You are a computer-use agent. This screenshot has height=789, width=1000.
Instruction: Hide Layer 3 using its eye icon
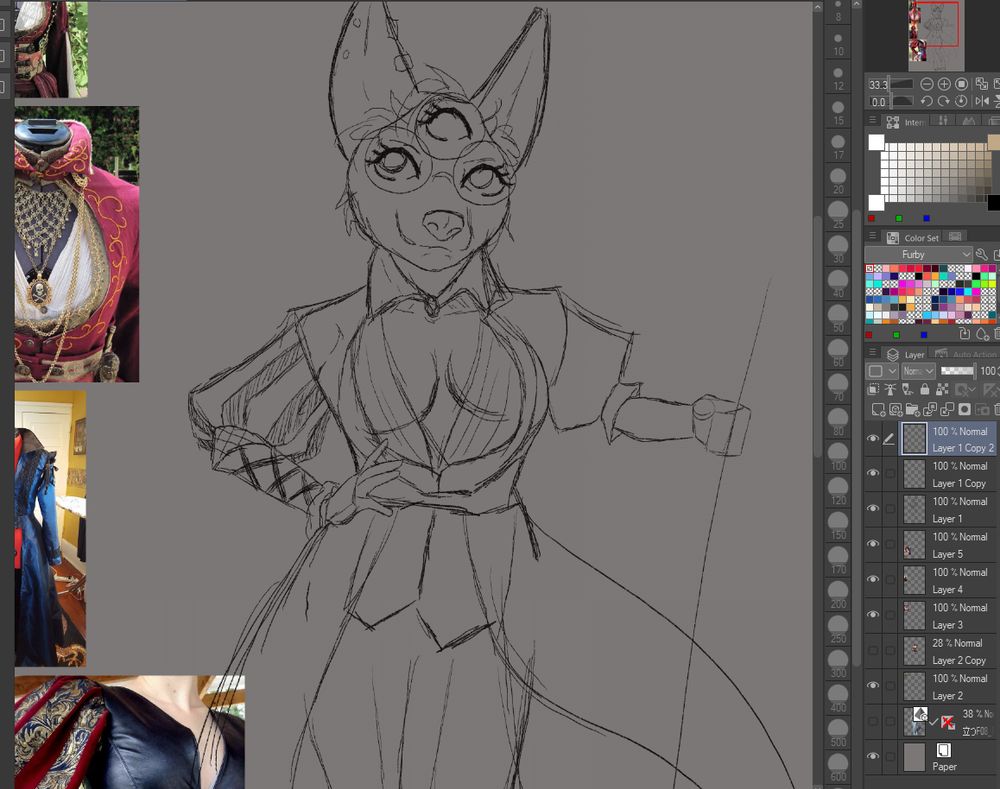872,615
